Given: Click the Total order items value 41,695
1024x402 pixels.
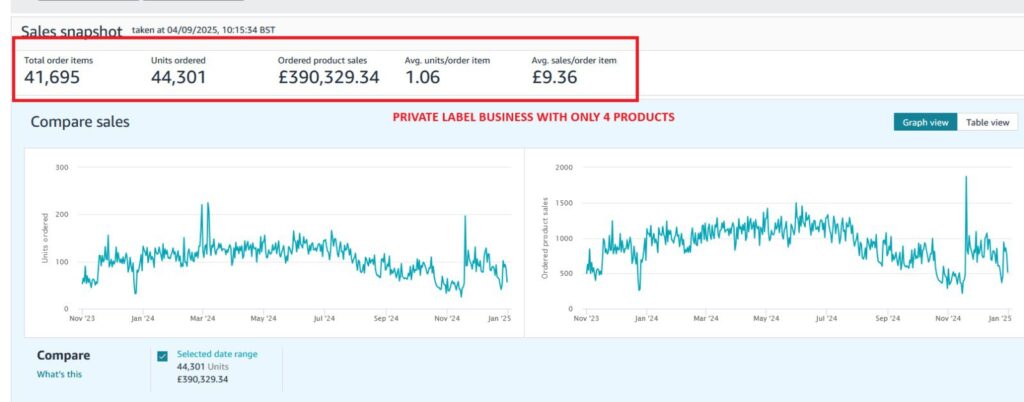Looking at the screenshot, I should point(52,77).
